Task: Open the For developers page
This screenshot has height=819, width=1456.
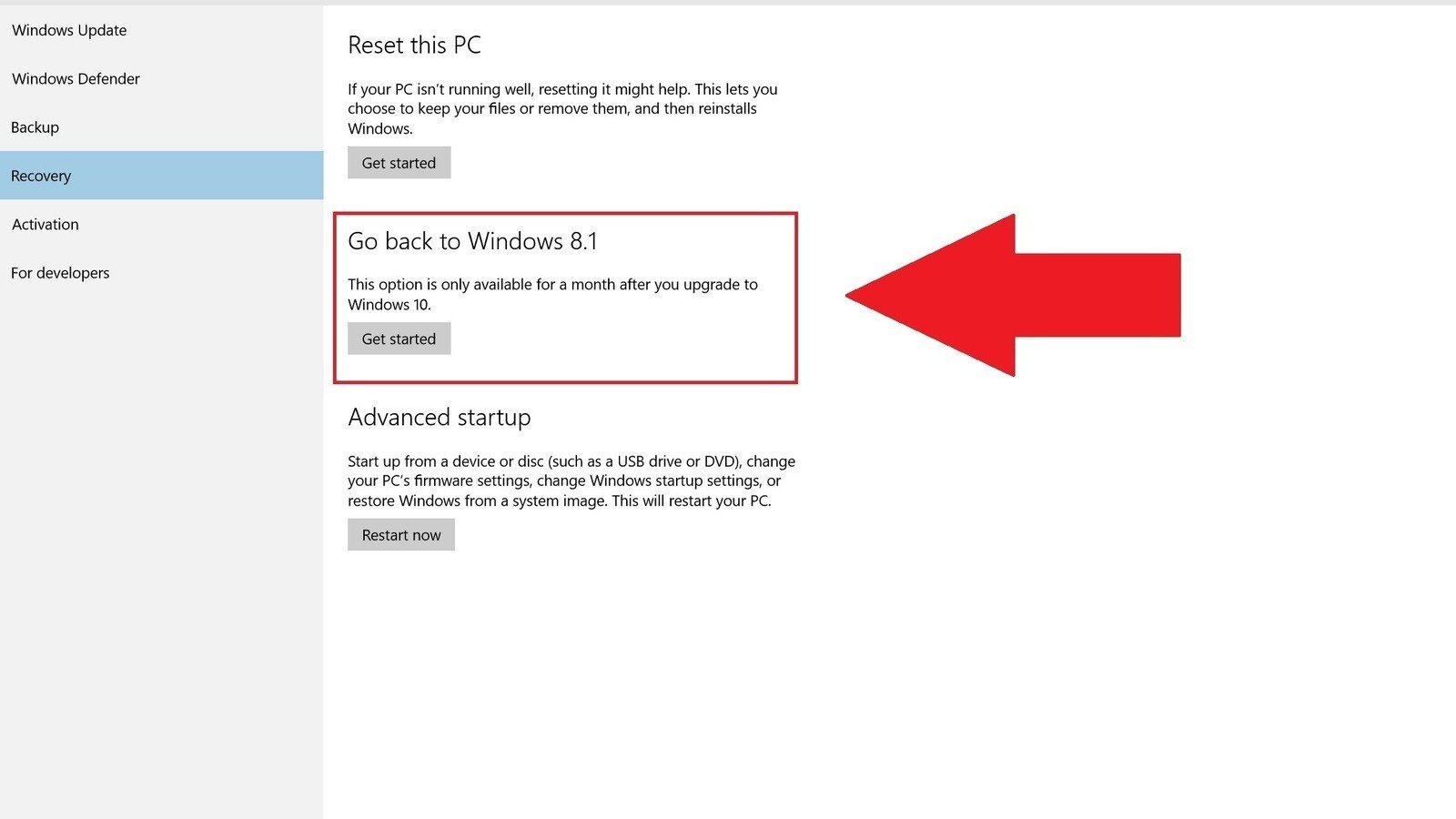Action: (x=60, y=272)
